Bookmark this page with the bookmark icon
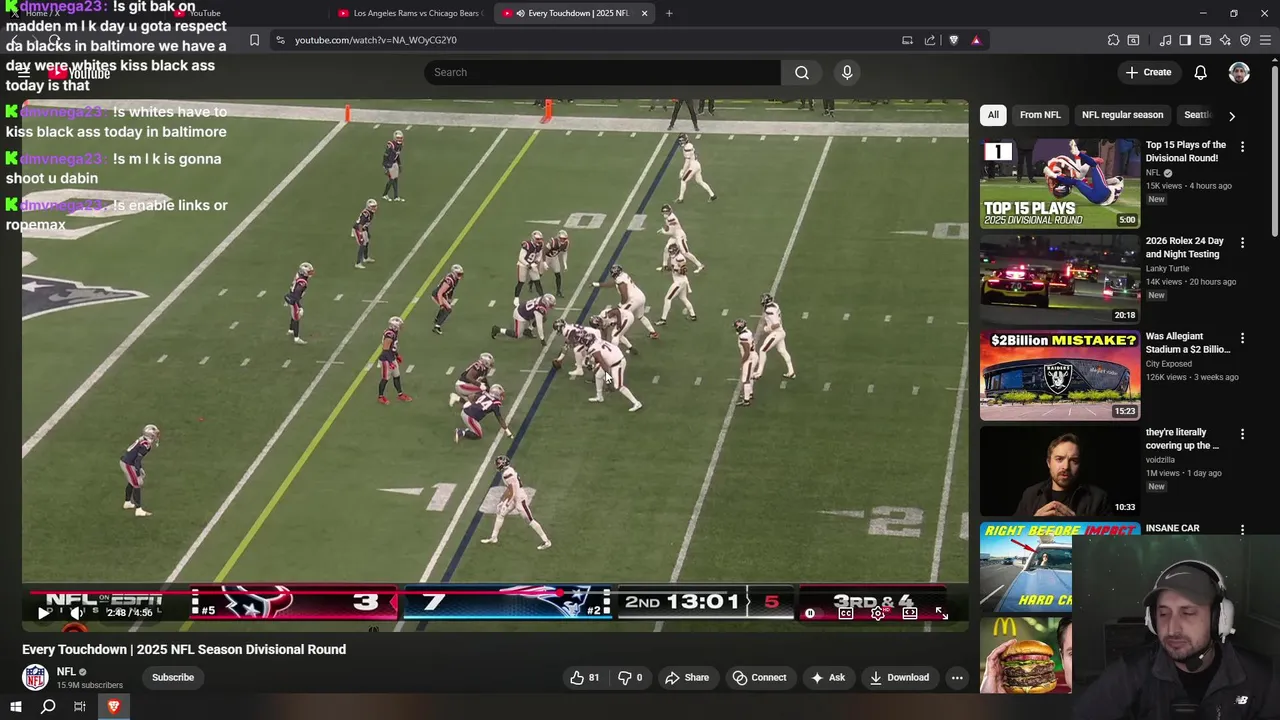 pos(254,40)
